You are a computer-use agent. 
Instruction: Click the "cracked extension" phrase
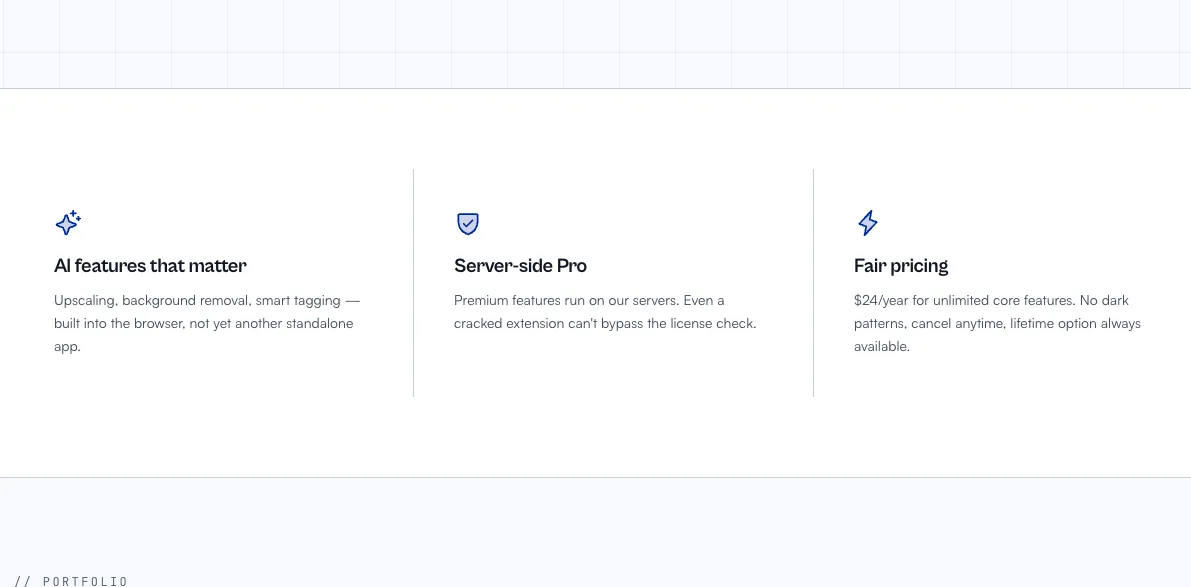click(x=509, y=323)
